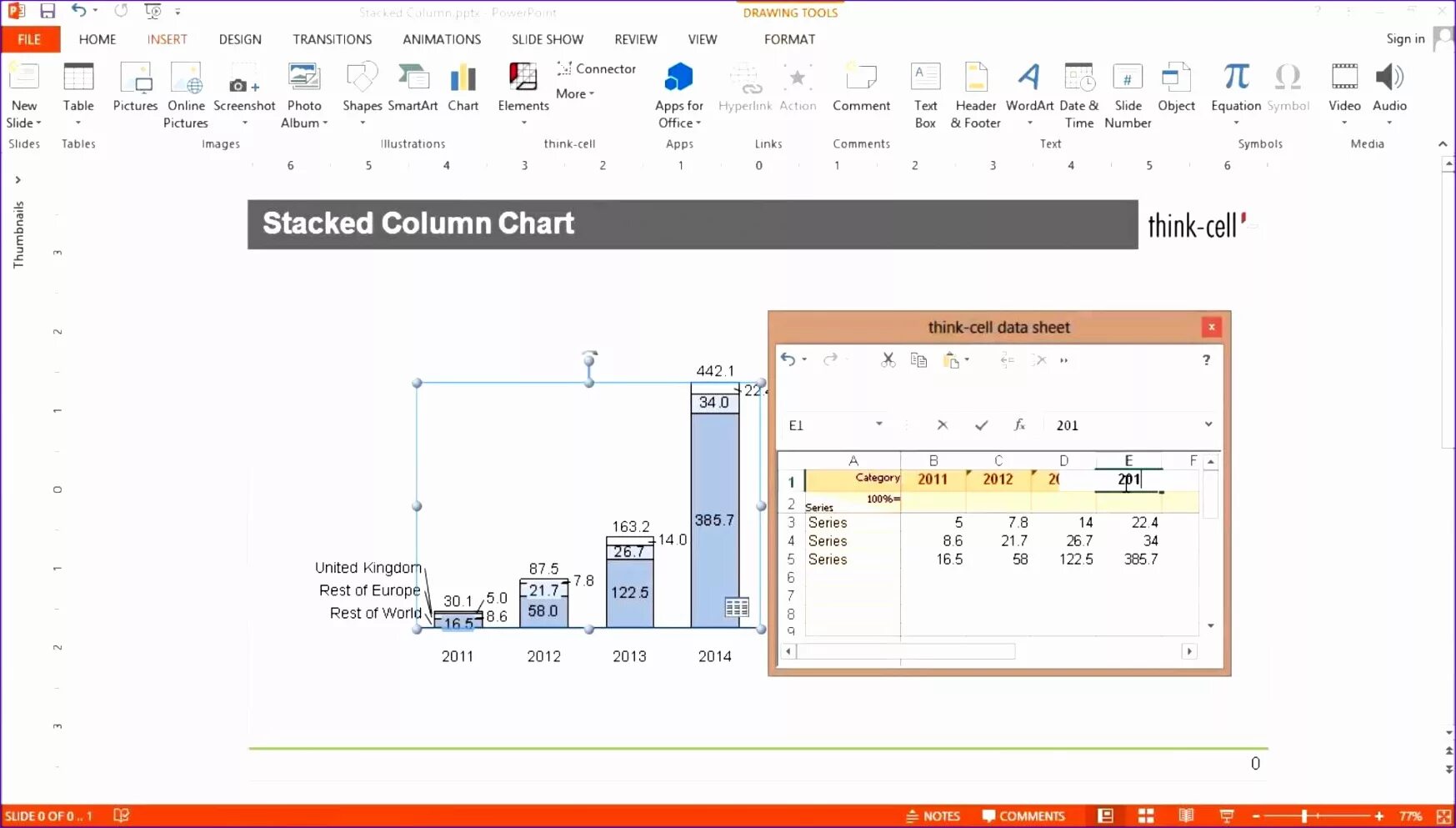Click the Audio speaker icon

point(1389,78)
